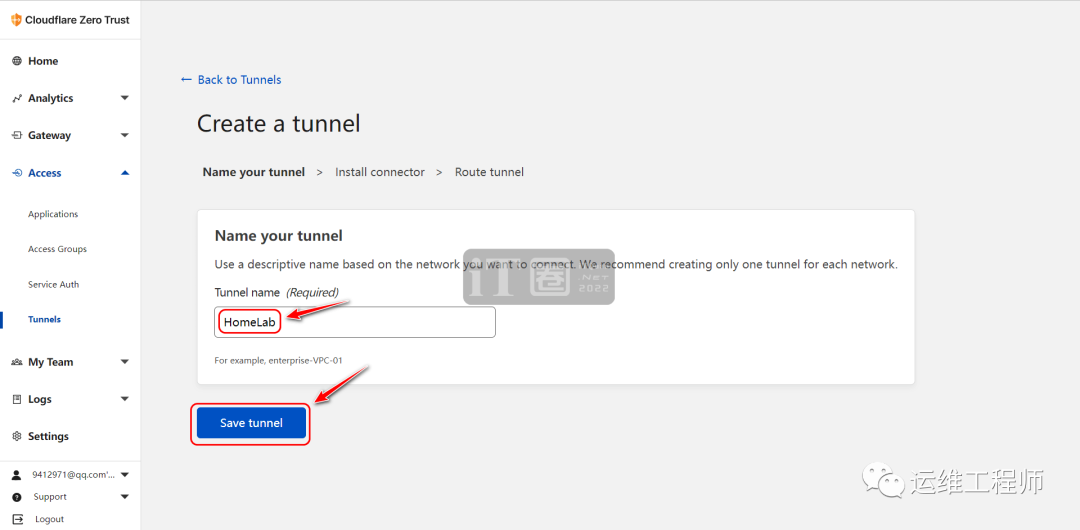Click the Name your tunnel step
Viewport: 1080px width, 530px height.
253,172
